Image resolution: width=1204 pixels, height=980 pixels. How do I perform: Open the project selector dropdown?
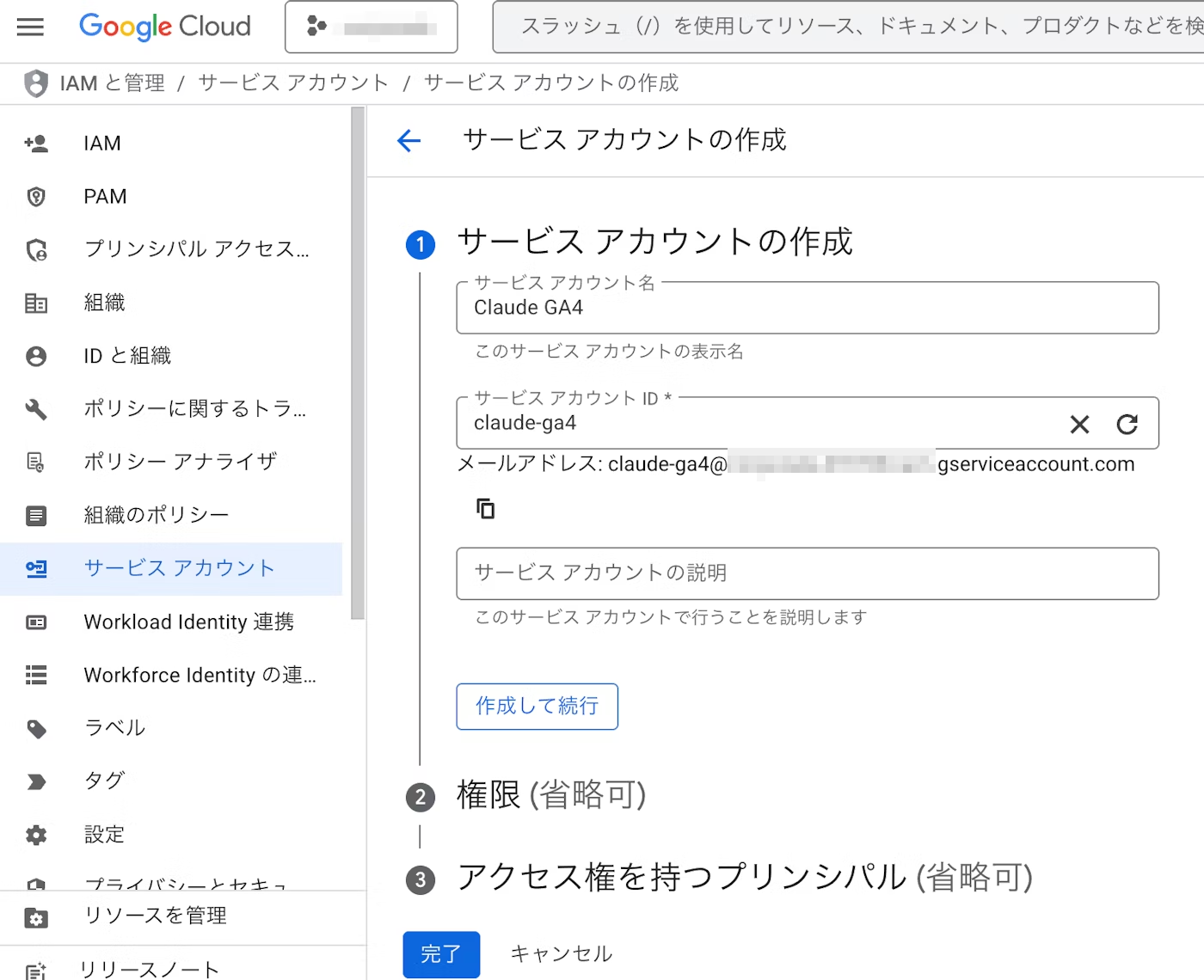(372, 28)
